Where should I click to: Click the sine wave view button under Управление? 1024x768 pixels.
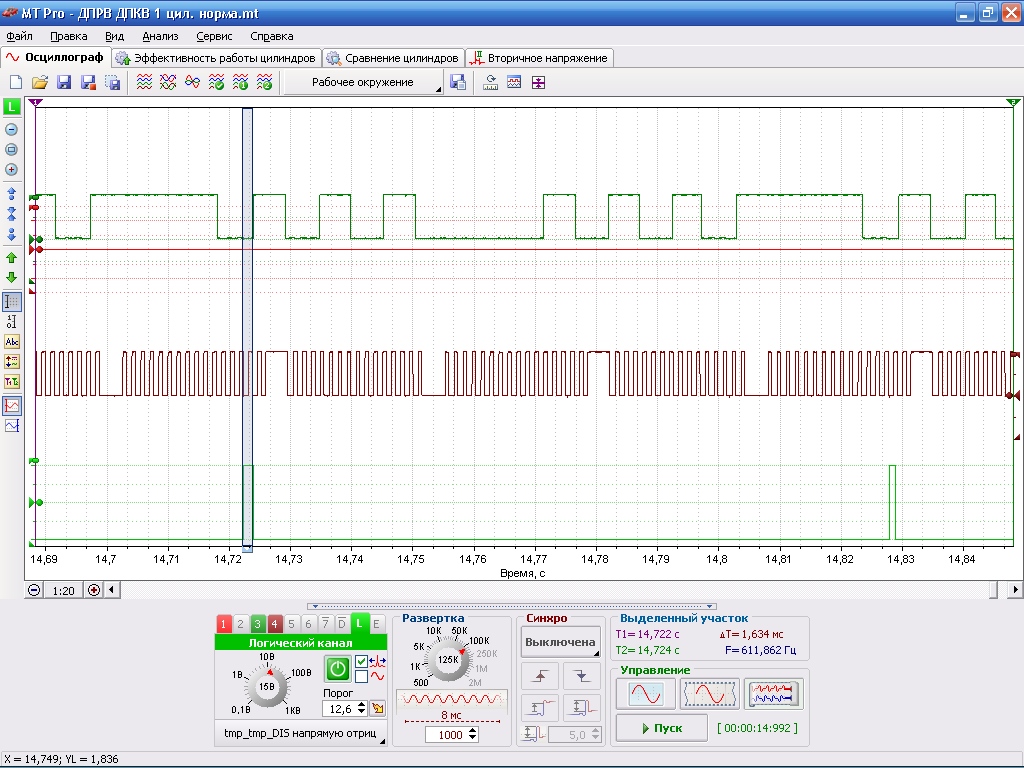[x=646, y=694]
